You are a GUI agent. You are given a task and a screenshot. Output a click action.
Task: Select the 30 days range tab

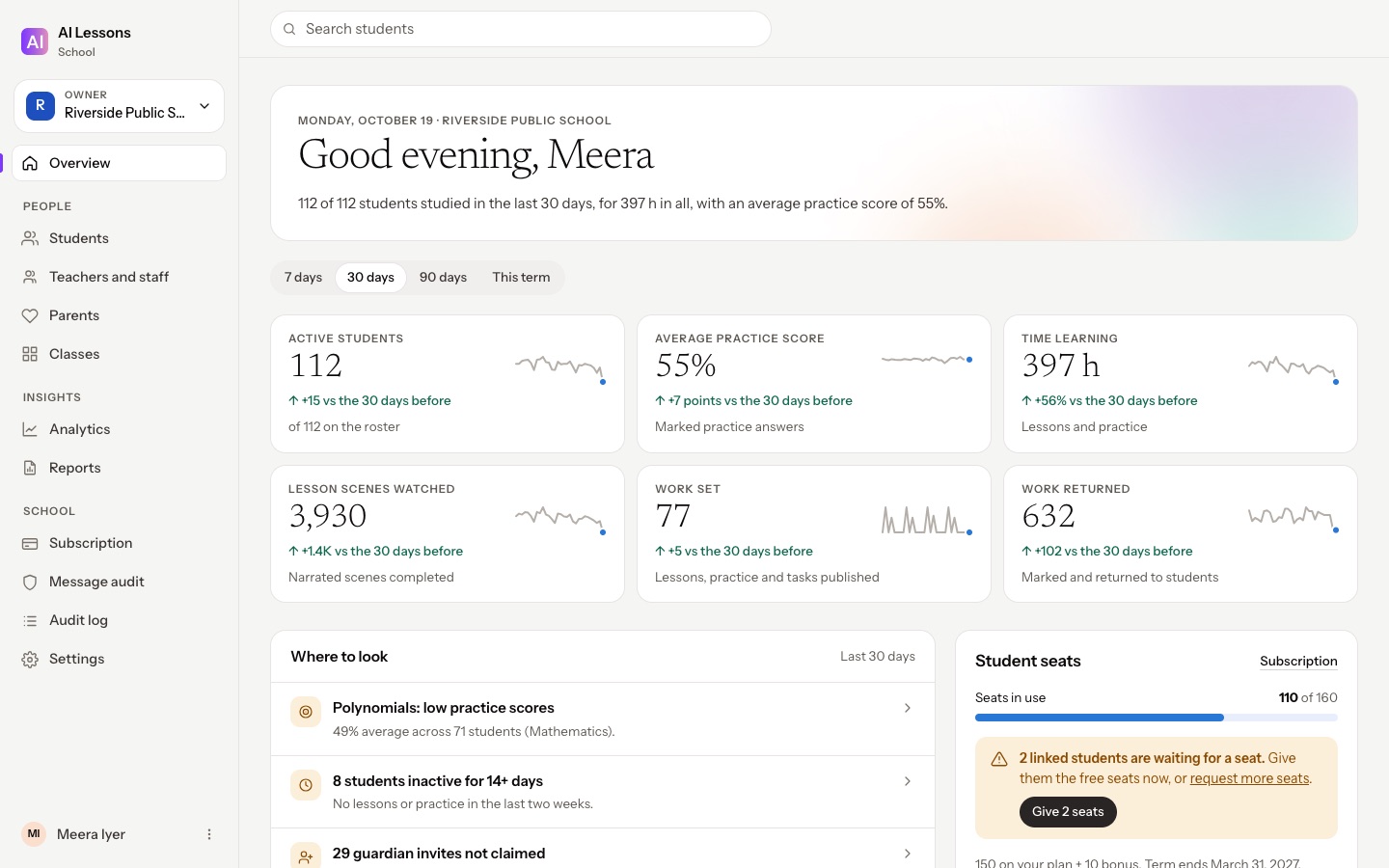(x=370, y=277)
